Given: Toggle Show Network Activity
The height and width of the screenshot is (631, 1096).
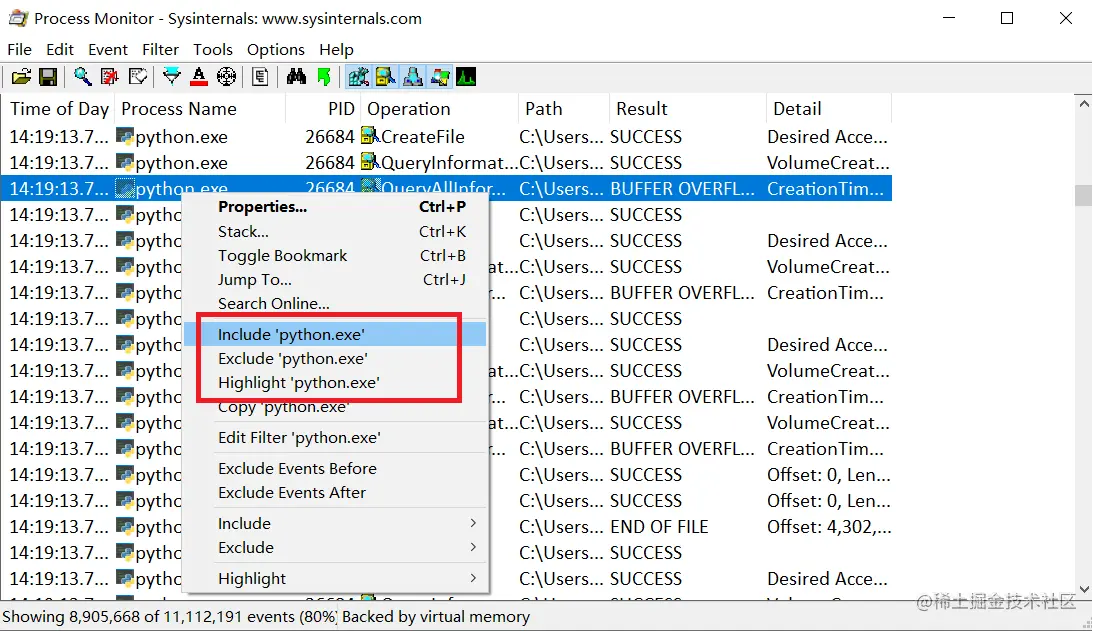Looking at the screenshot, I should (413, 77).
